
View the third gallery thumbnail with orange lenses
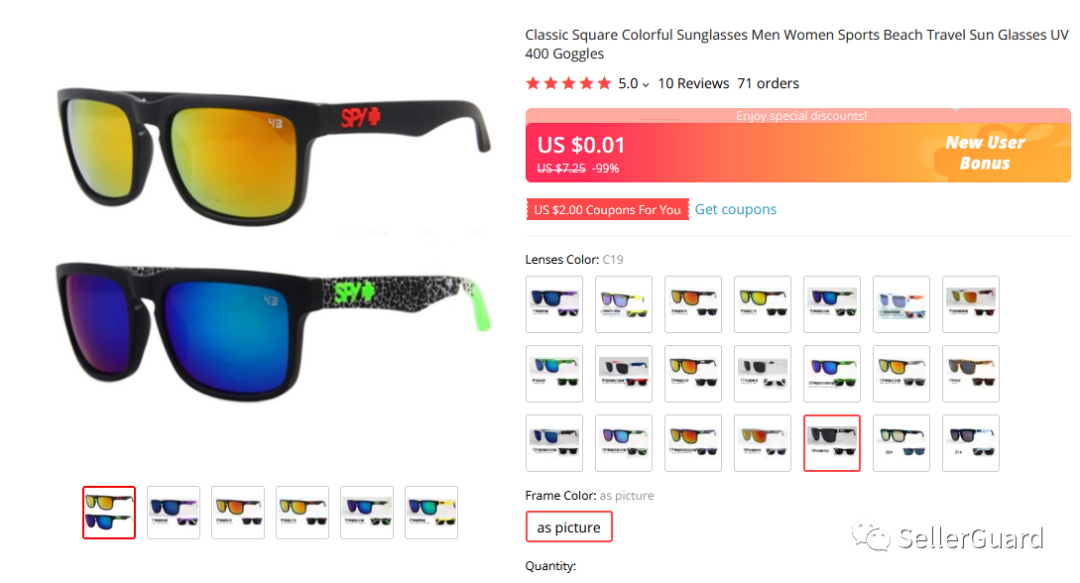[x=238, y=513]
